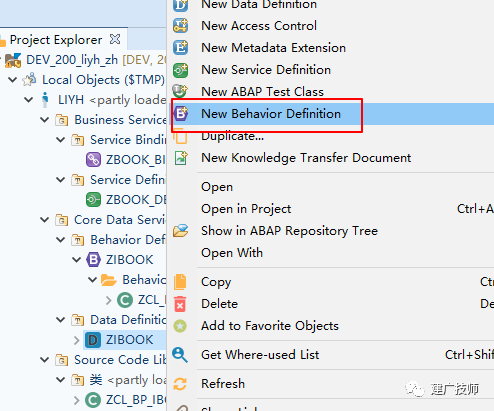Select ZBOOK_DE in the project tree

click(136, 200)
